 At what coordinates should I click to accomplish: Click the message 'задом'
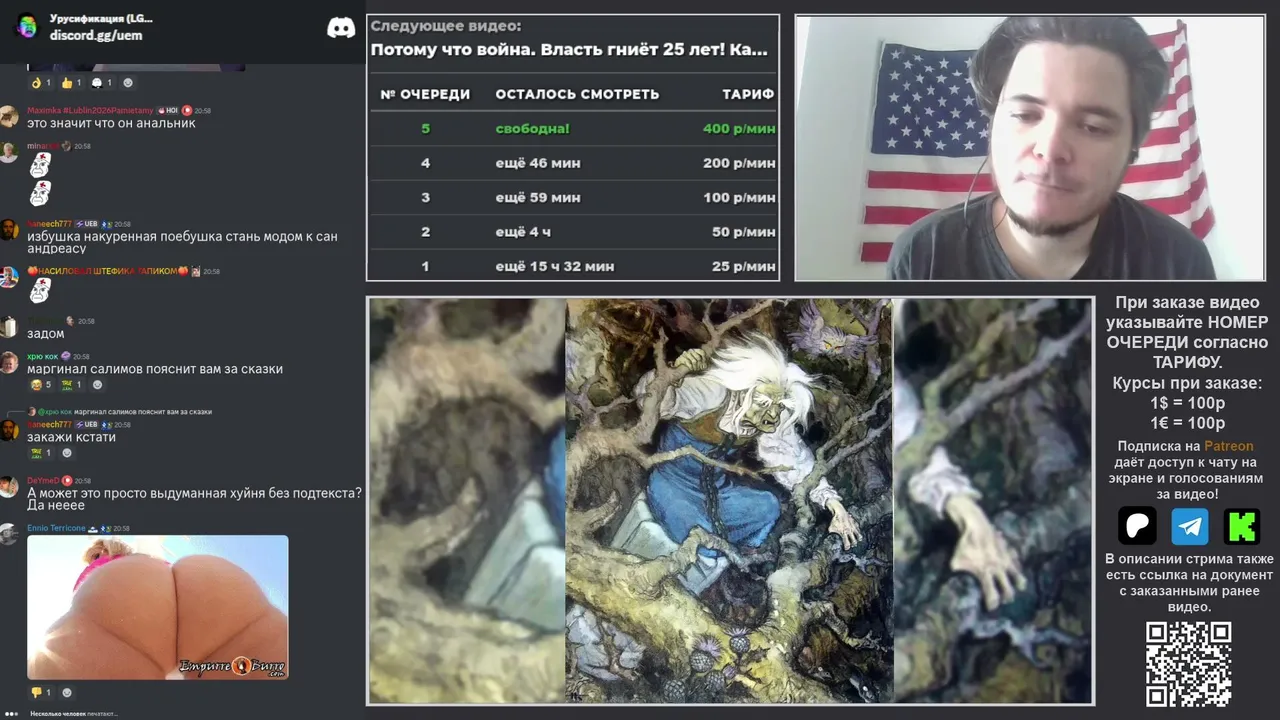(x=46, y=334)
